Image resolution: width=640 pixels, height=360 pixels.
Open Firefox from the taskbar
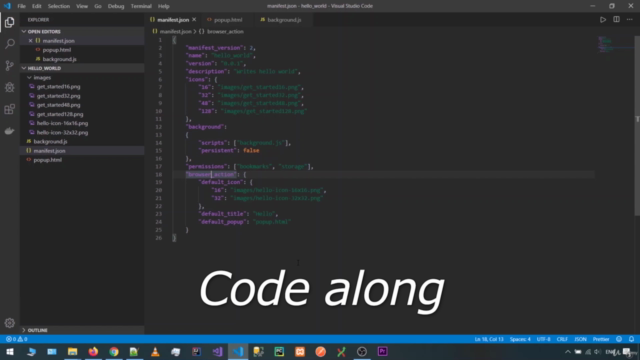(x=93, y=351)
